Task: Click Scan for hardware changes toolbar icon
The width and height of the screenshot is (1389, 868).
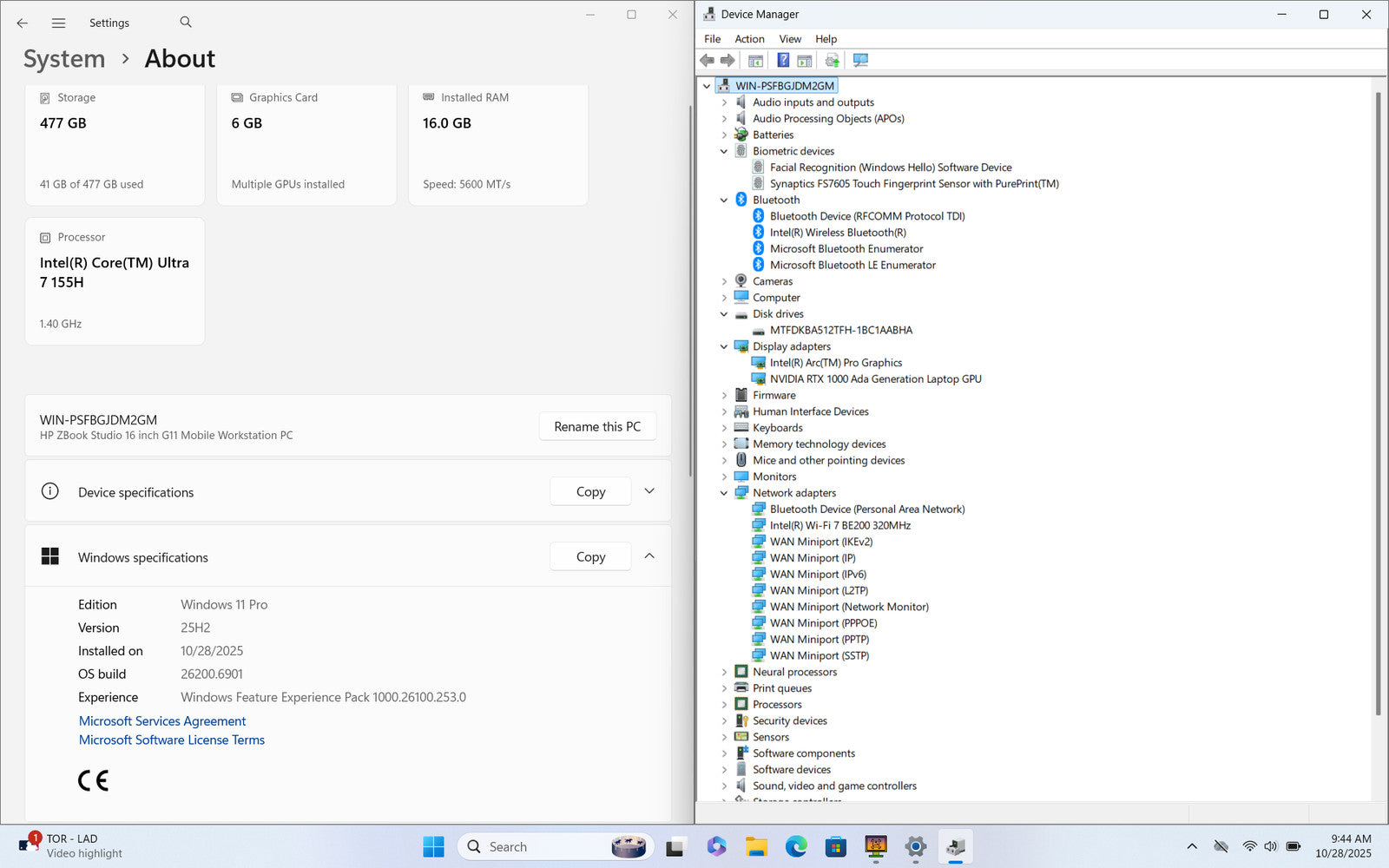Action: 860,60
